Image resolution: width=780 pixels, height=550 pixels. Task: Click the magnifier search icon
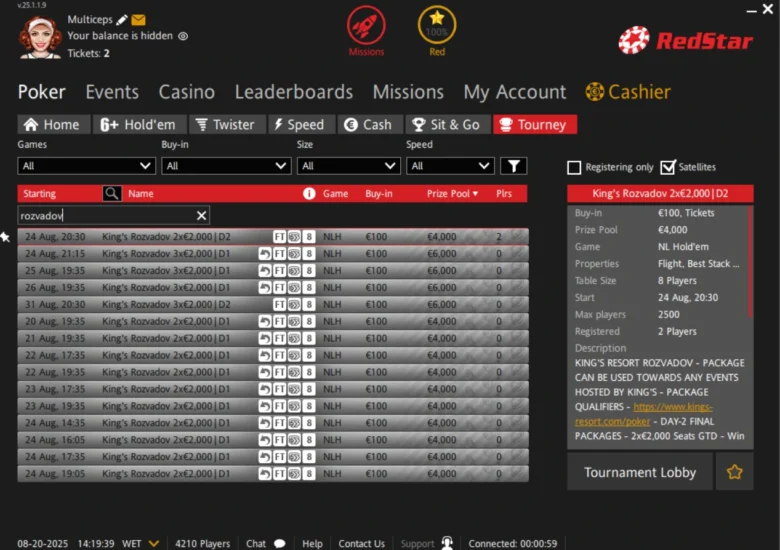pos(112,193)
